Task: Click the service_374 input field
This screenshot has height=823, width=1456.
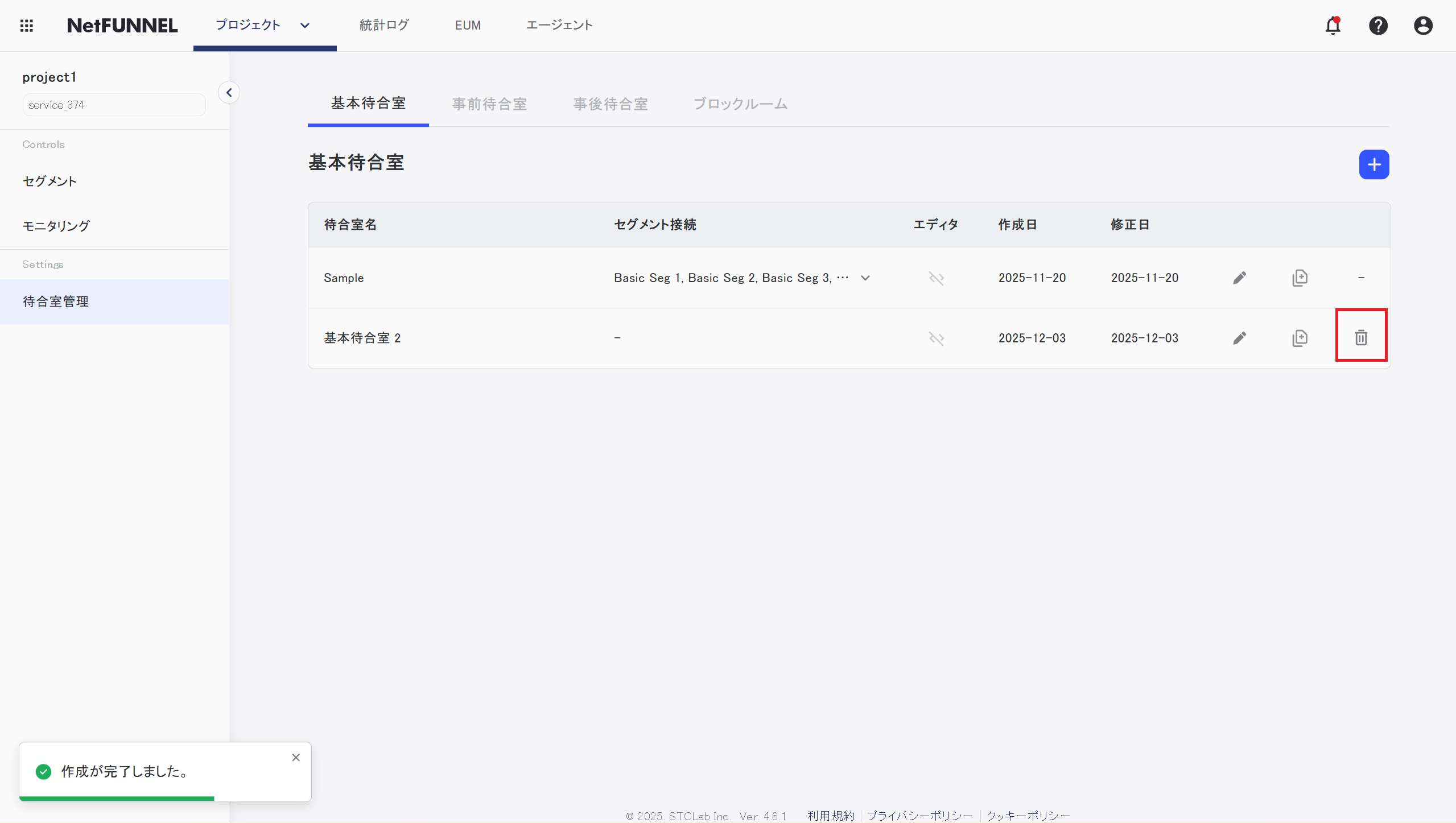Action: pyautogui.click(x=114, y=105)
